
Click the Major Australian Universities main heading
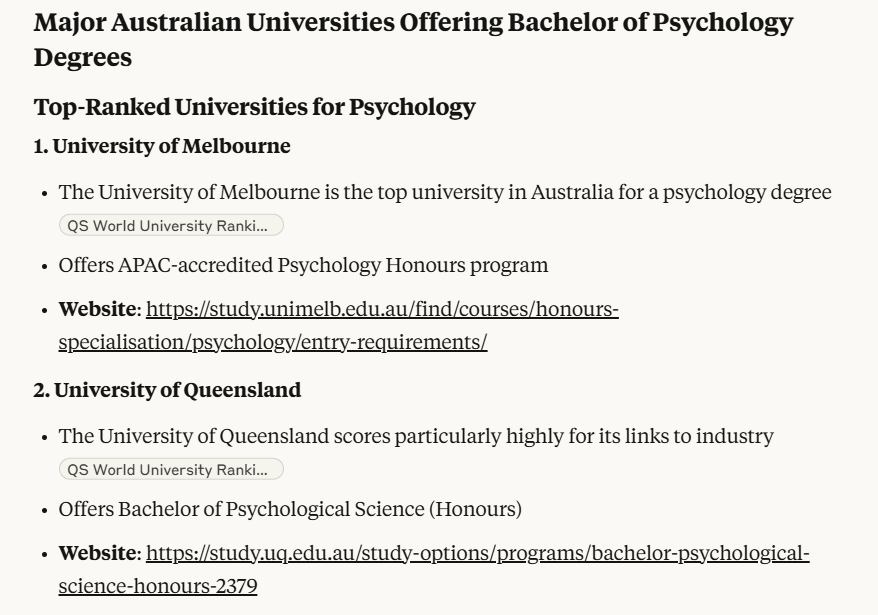(x=413, y=39)
